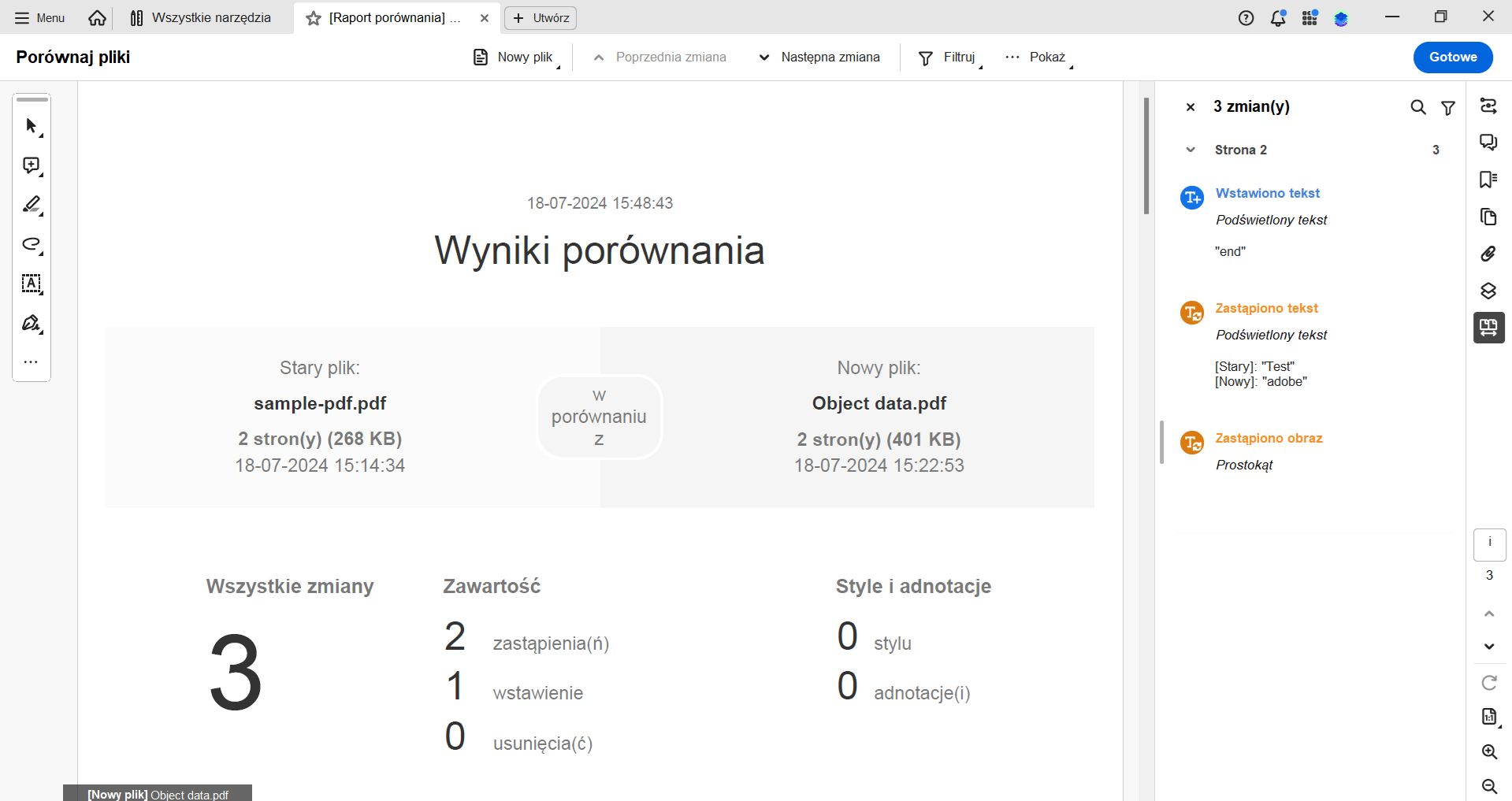The width and height of the screenshot is (1512, 801).
Task: Select the Fill and Sign tool
Action: pyautogui.click(x=32, y=324)
